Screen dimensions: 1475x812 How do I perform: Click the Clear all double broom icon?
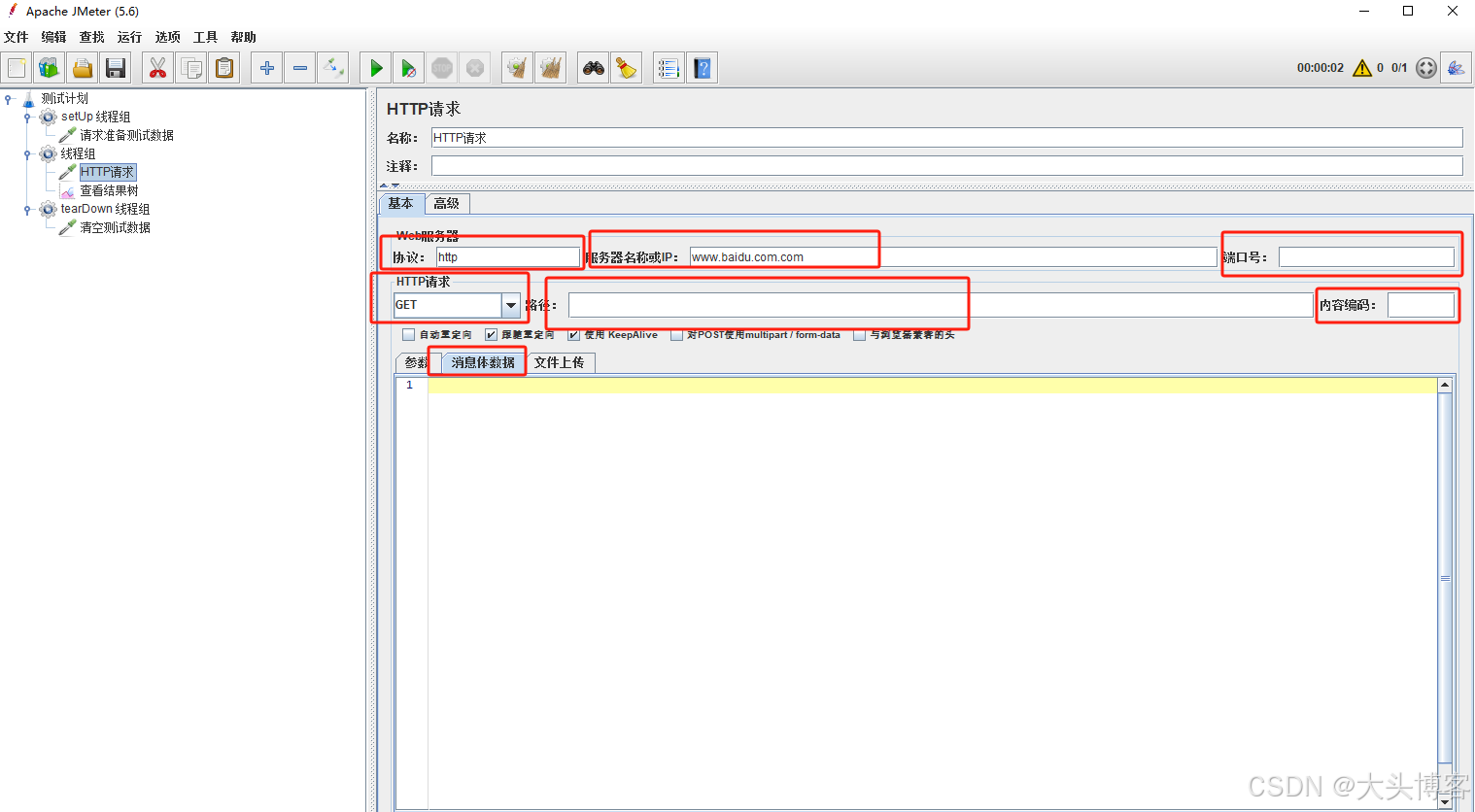point(551,68)
